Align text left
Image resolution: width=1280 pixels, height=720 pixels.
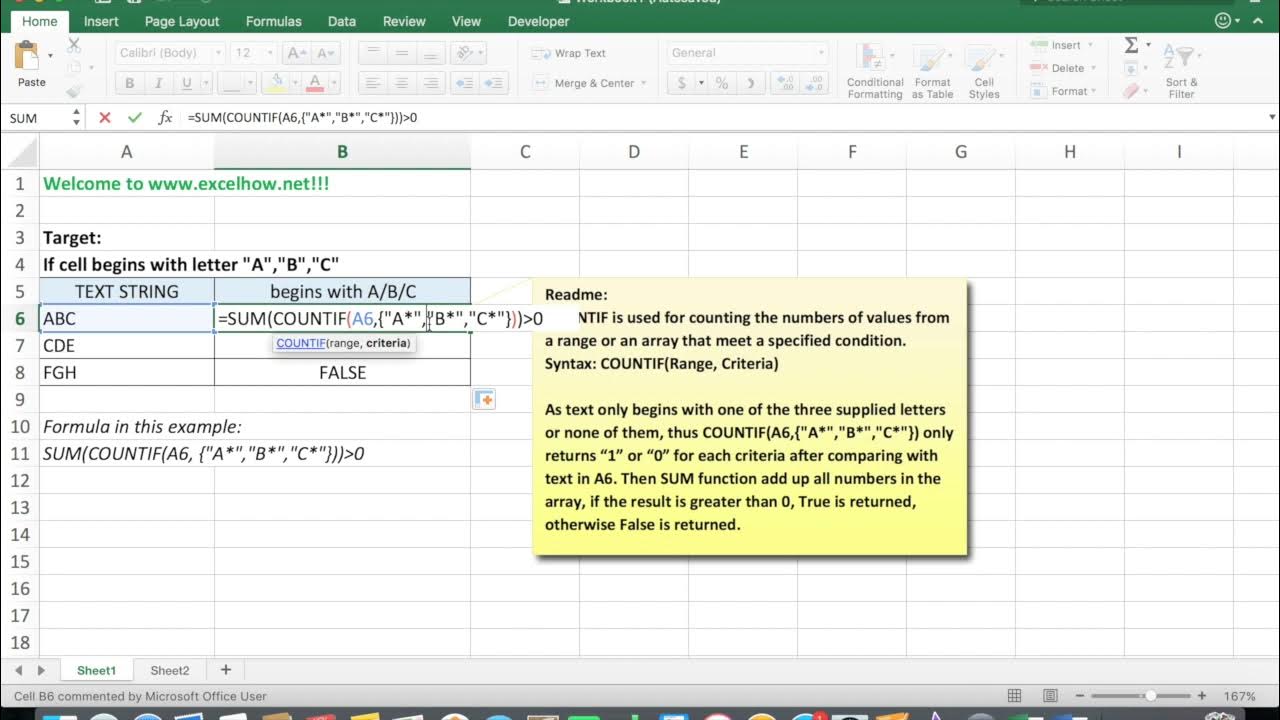pyautogui.click(x=372, y=83)
